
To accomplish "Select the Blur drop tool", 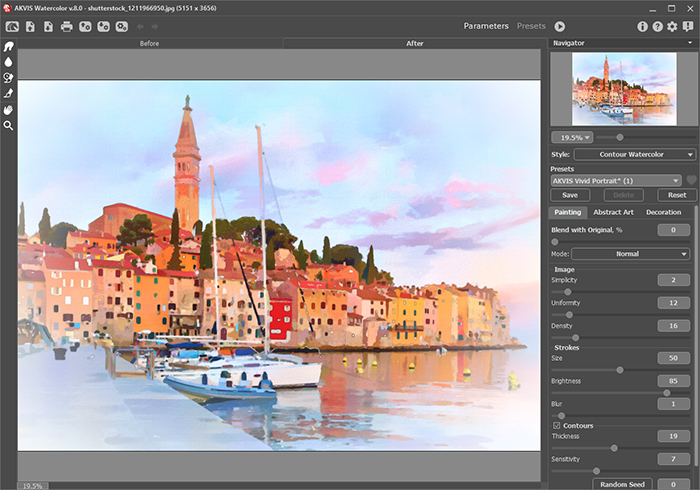I will (9, 62).
